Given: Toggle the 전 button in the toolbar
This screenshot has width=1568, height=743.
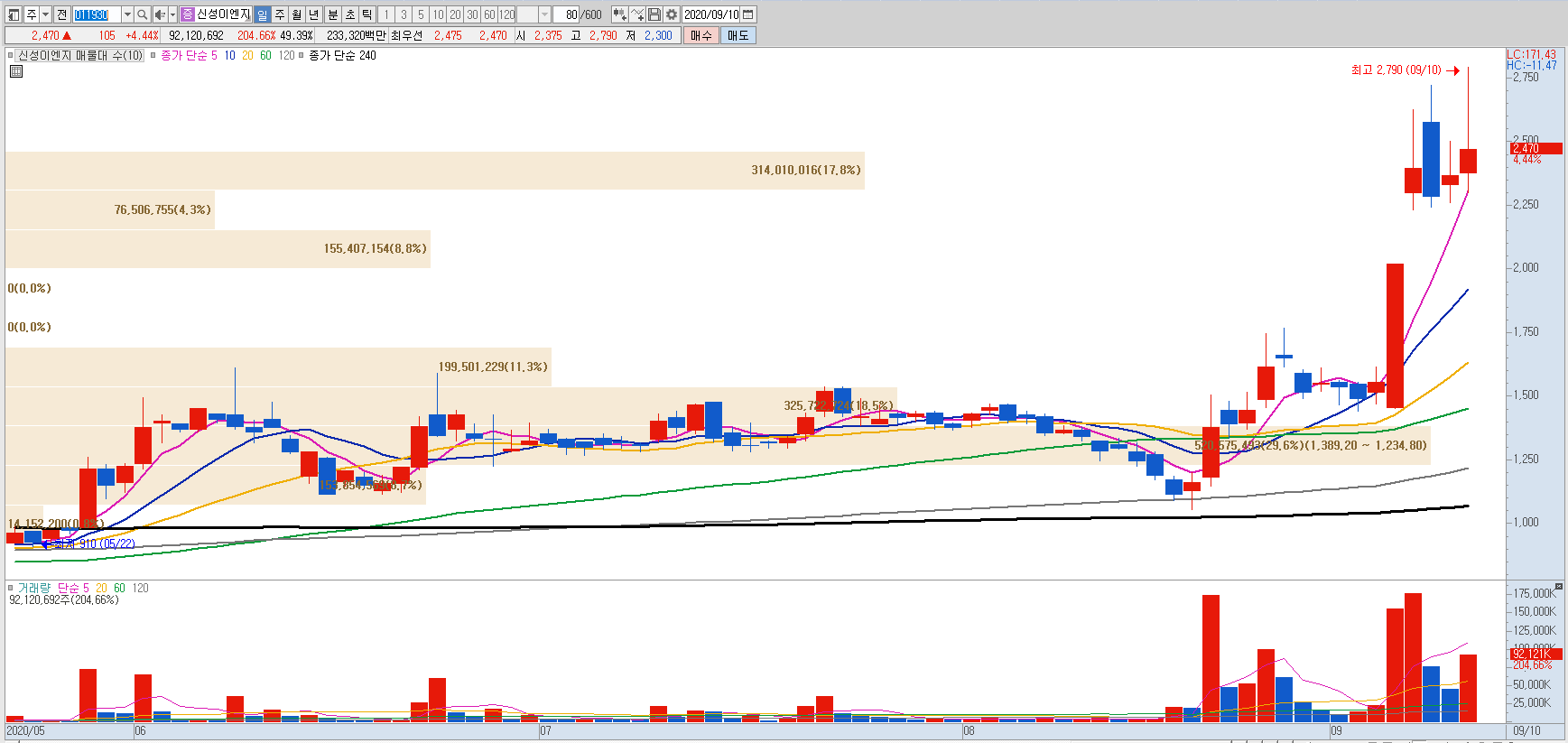Looking at the screenshot, I should tap(61, 14).
